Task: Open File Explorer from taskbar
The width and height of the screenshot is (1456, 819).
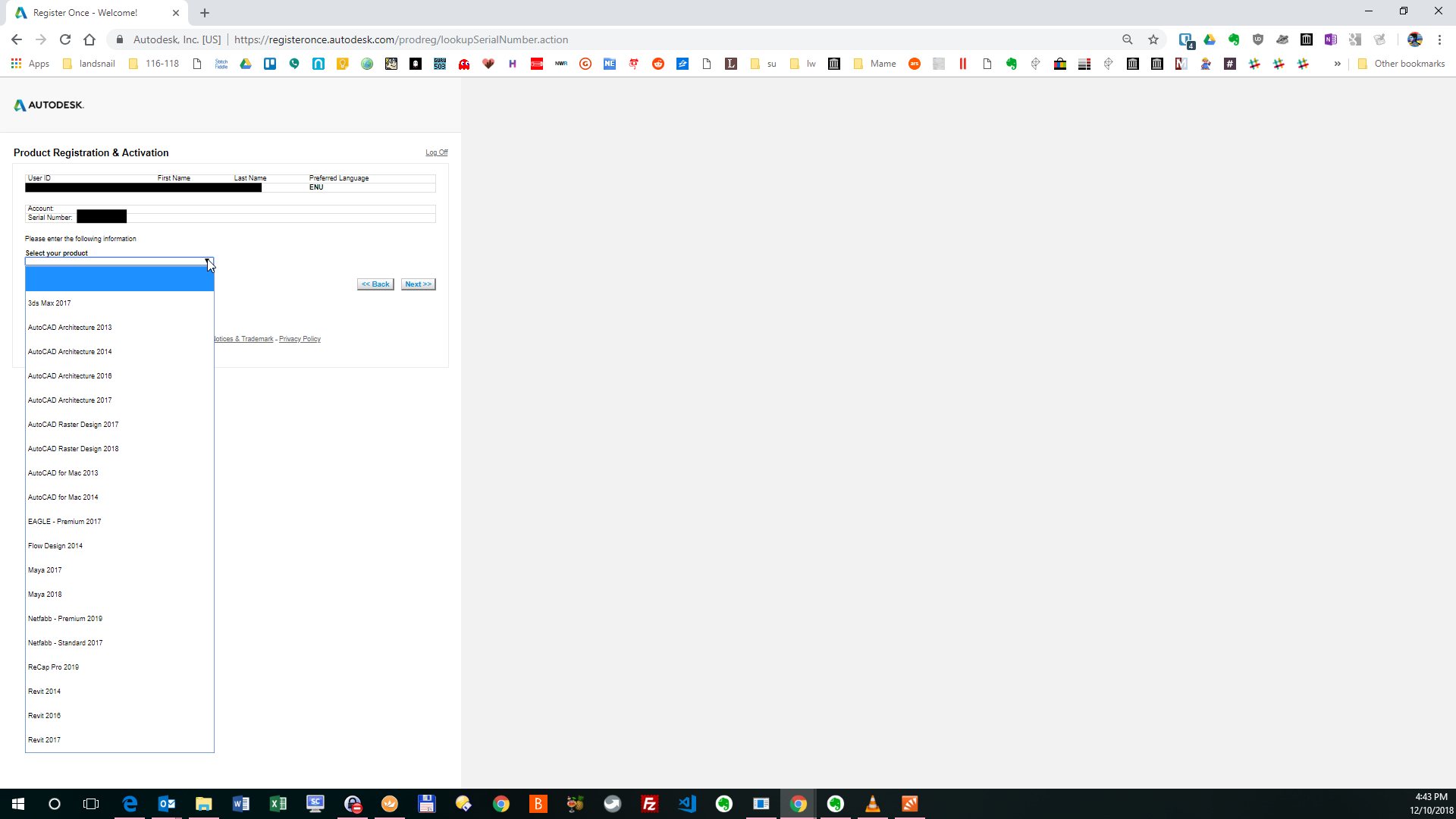Action: [x=204, y=804]
